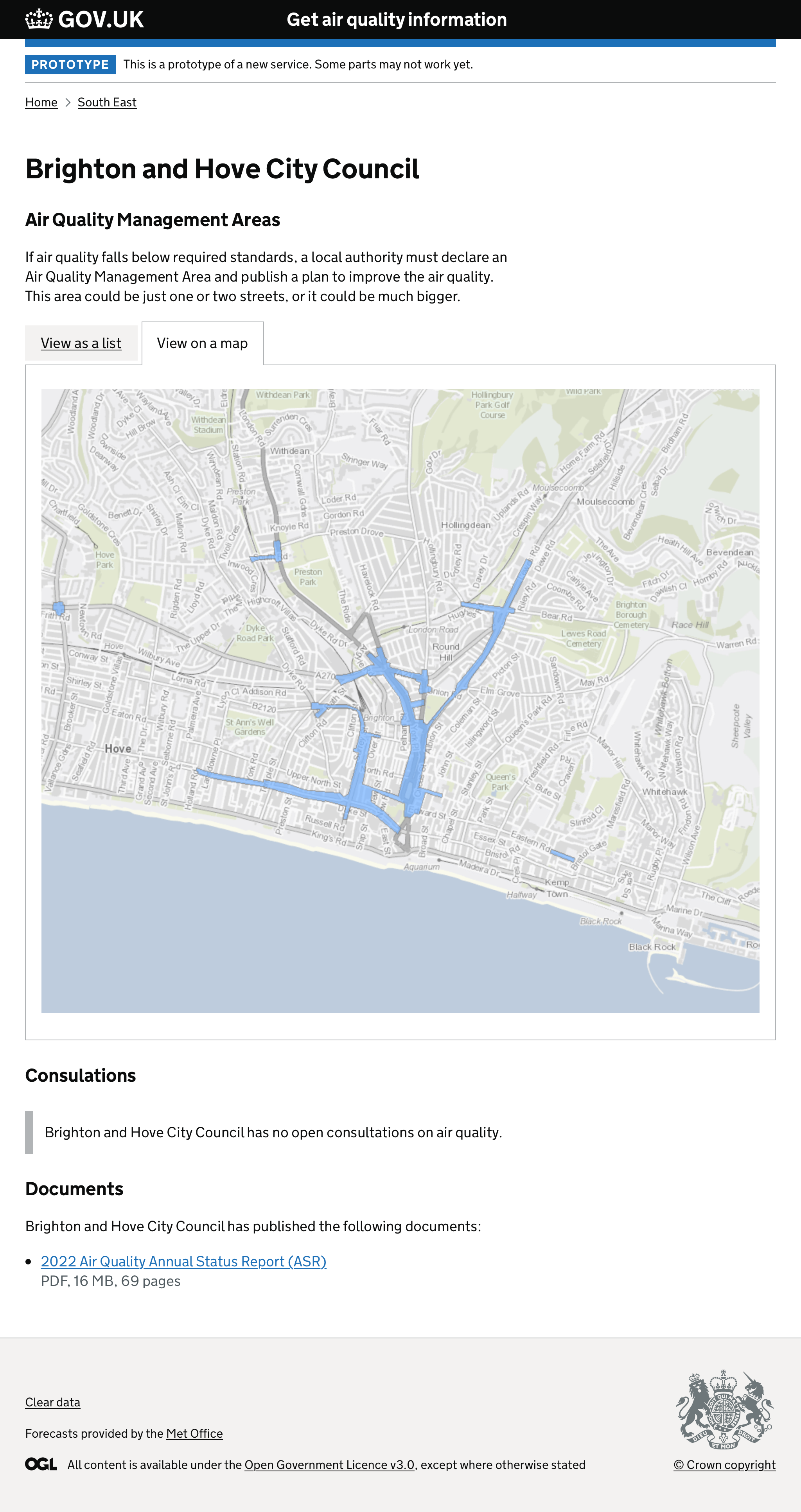Open the 2022 Air Quality Annual Status Report
Screen dimensions: 801x1512
coord(184,1261)
